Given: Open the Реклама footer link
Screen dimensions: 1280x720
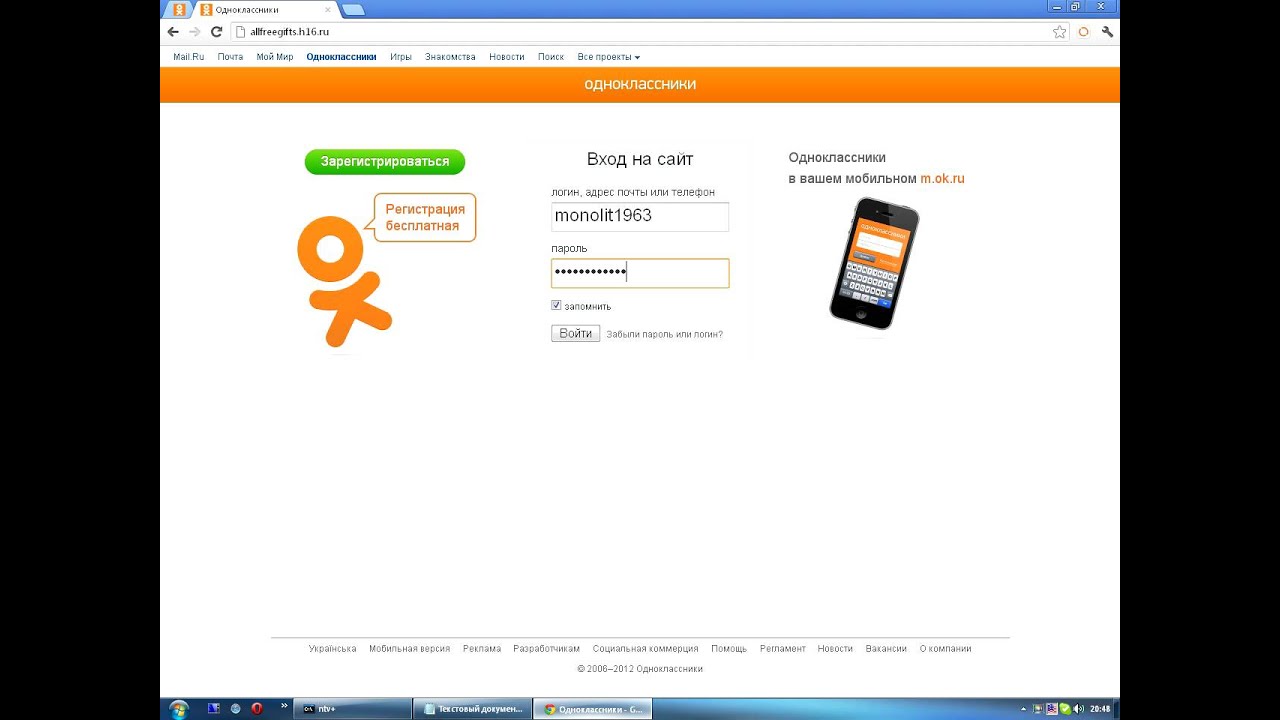Looking at the screenshot, I should (x=482, y=649).
